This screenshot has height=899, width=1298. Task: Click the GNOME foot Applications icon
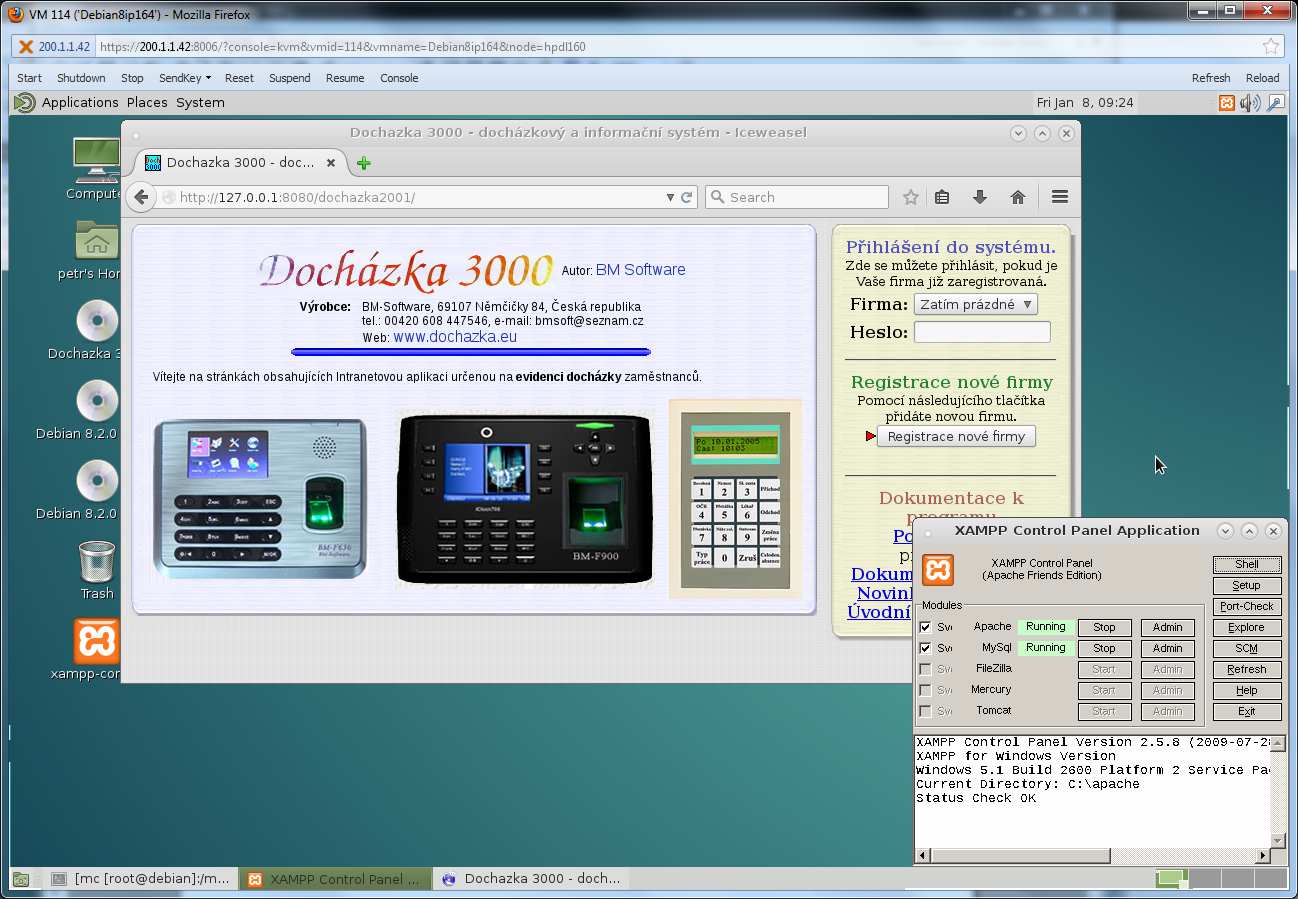point(25,102)
